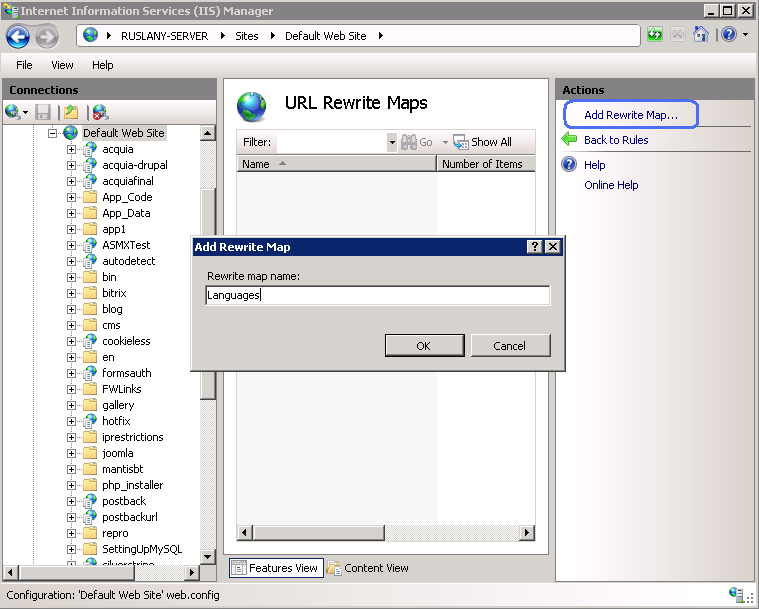Click the blue Help icon in Actions pane
Image resolution: width=759 pixels, height=609 pixels.
pos(569,165)
